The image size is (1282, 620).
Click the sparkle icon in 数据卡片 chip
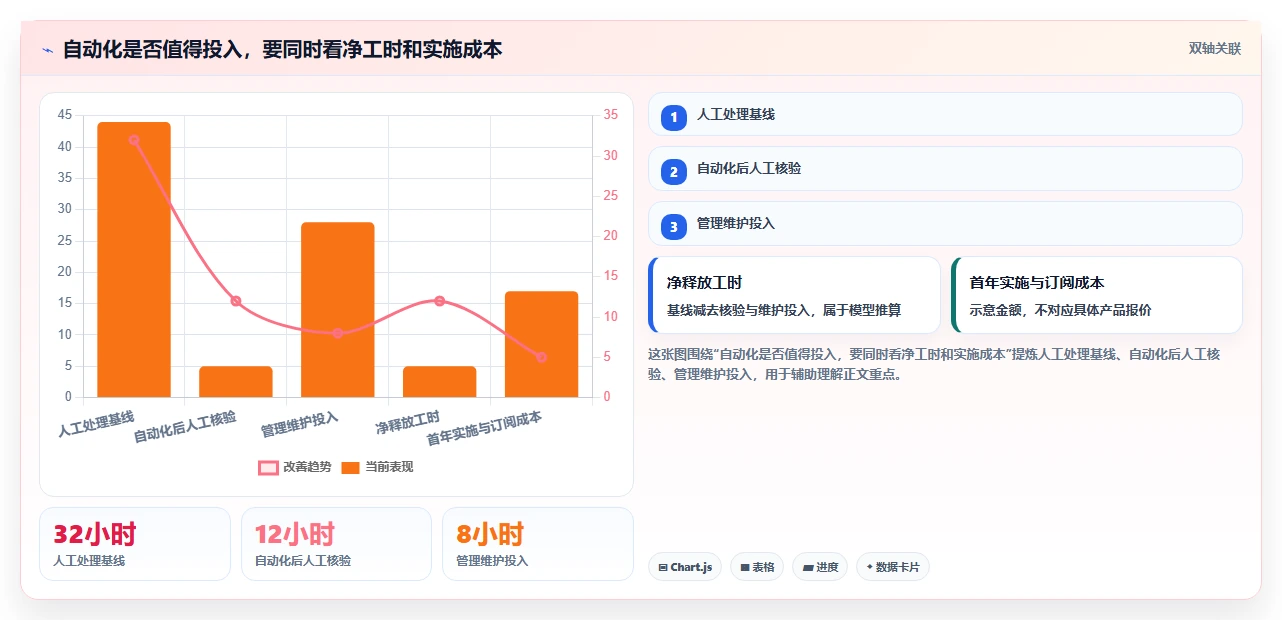pyautogui.click(x=870, y=568)
